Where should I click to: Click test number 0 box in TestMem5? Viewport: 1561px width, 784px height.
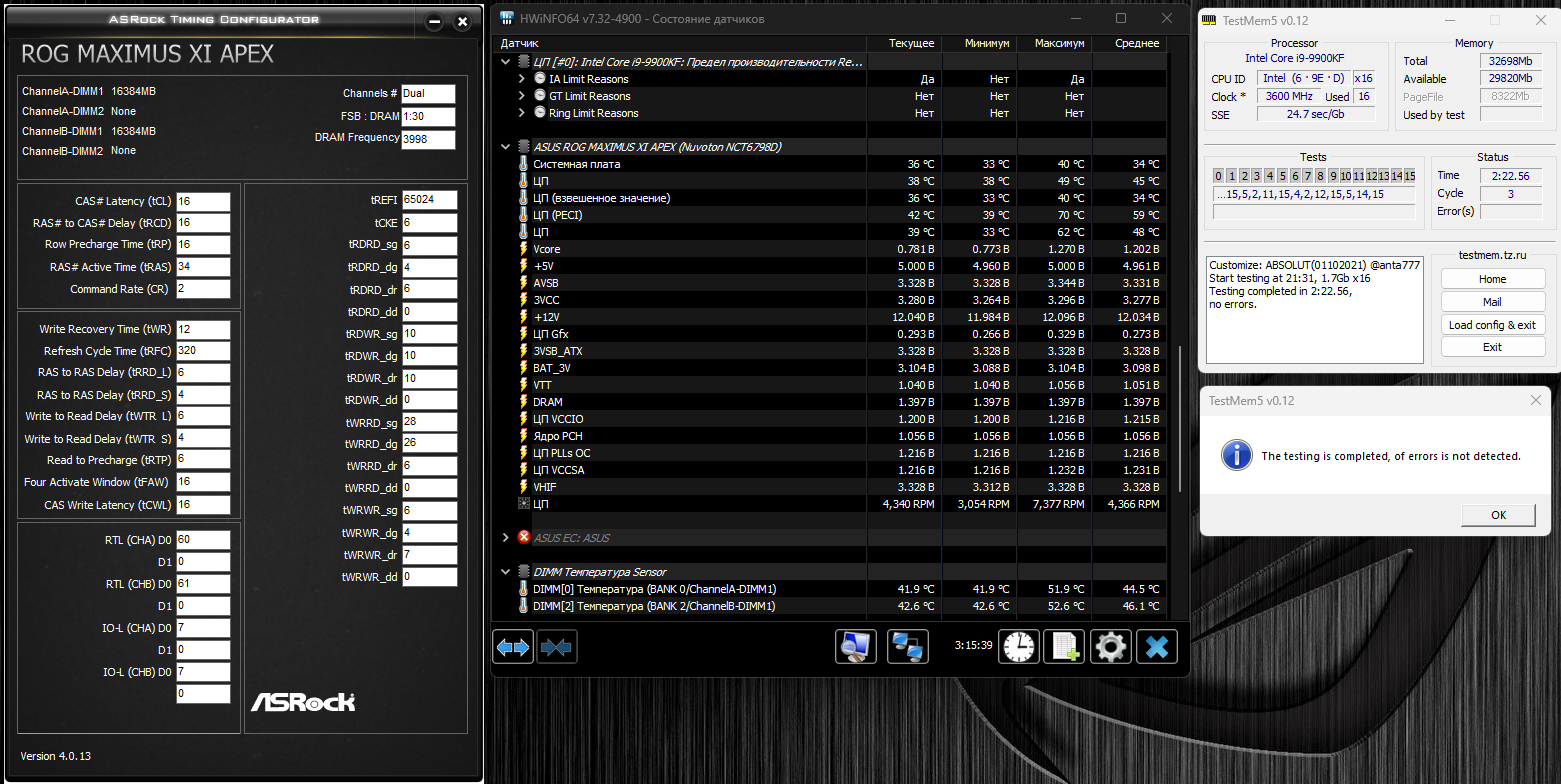point(1219,176)
